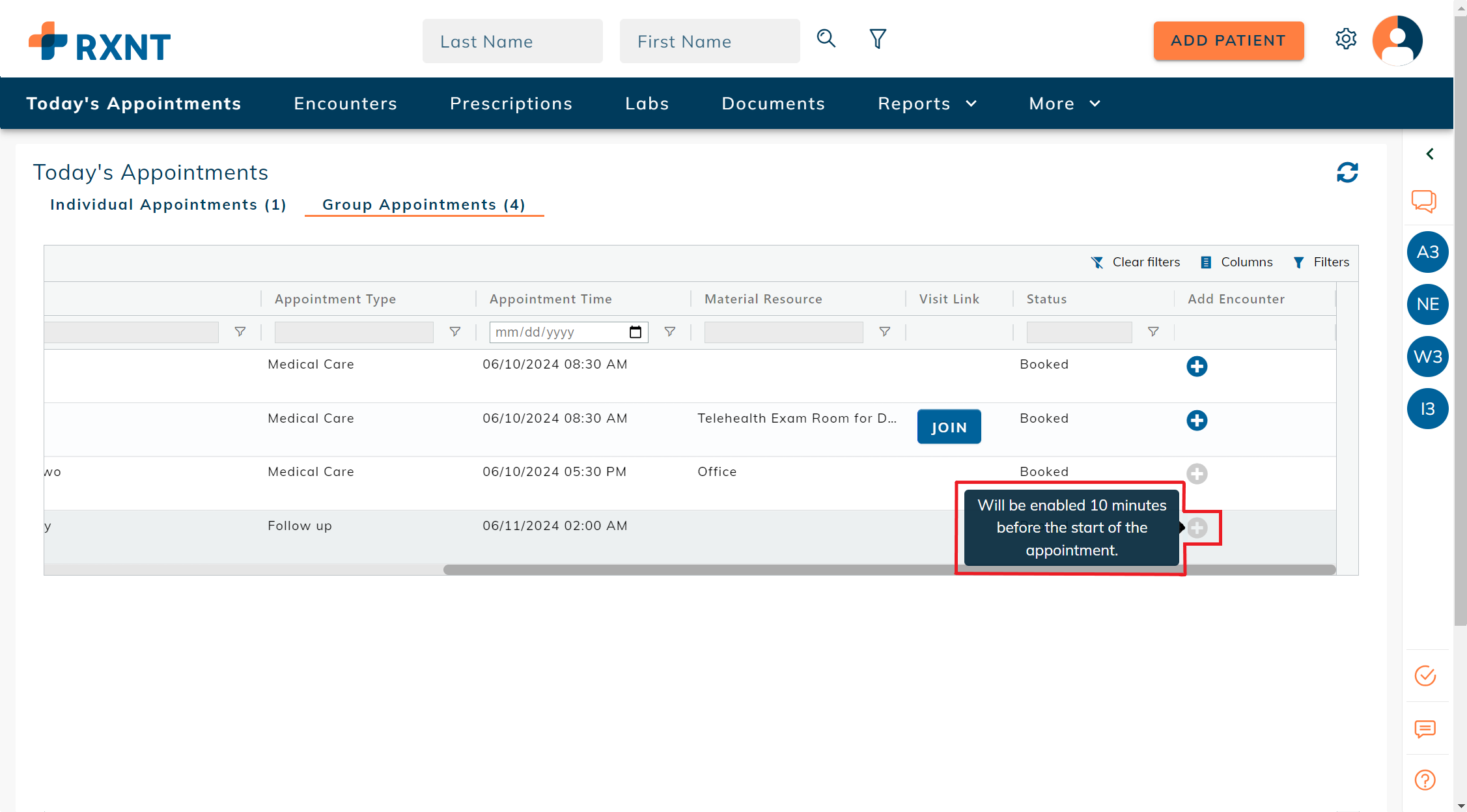
Task: Join the telehealth visit via JOIN button
Action: click(949, 427)
